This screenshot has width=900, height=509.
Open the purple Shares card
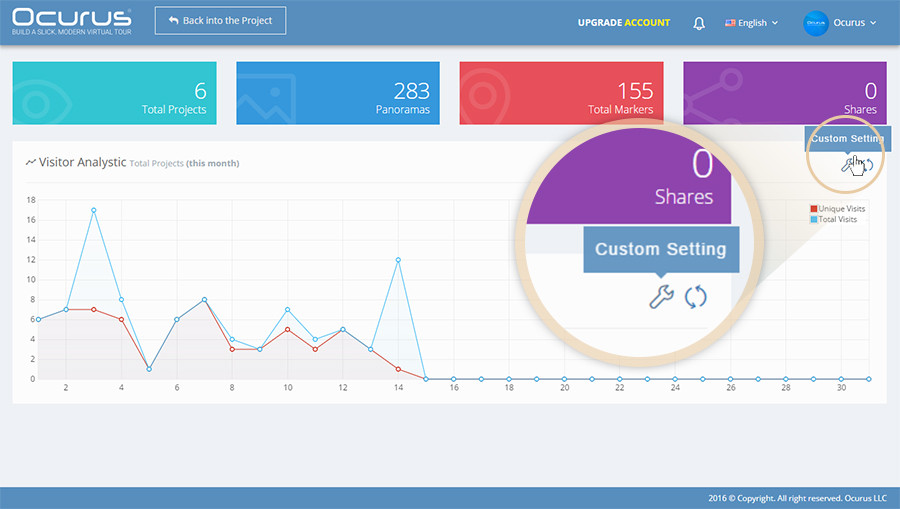(x=785, y=93)
